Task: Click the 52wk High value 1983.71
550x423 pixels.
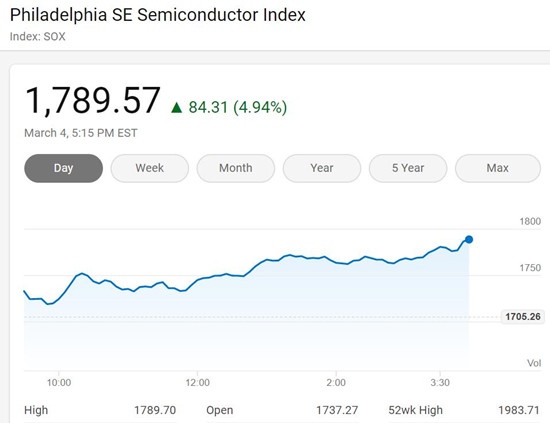Action: (x=519, y=410)
